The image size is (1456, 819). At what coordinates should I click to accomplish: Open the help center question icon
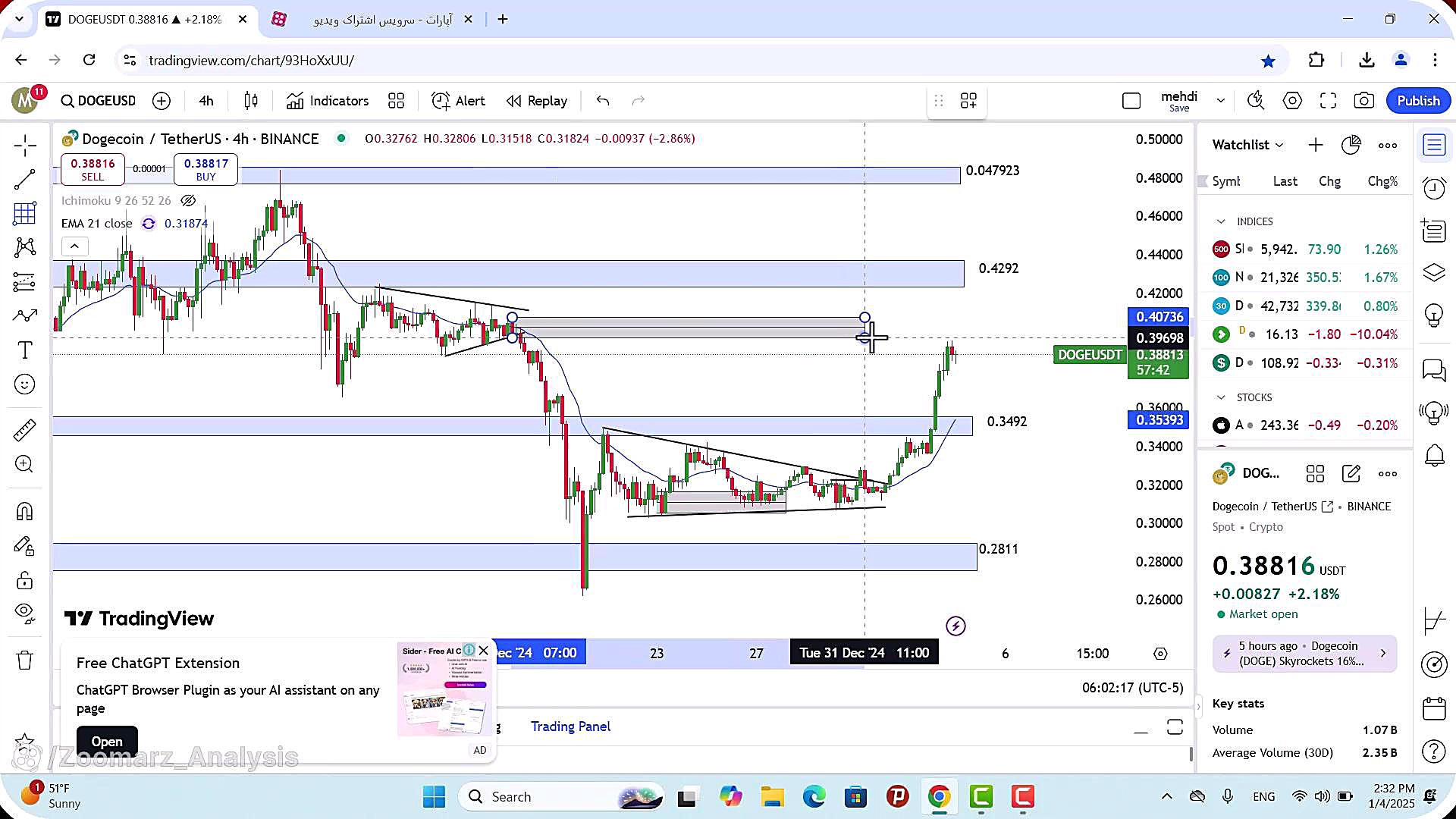point(1434,752)
